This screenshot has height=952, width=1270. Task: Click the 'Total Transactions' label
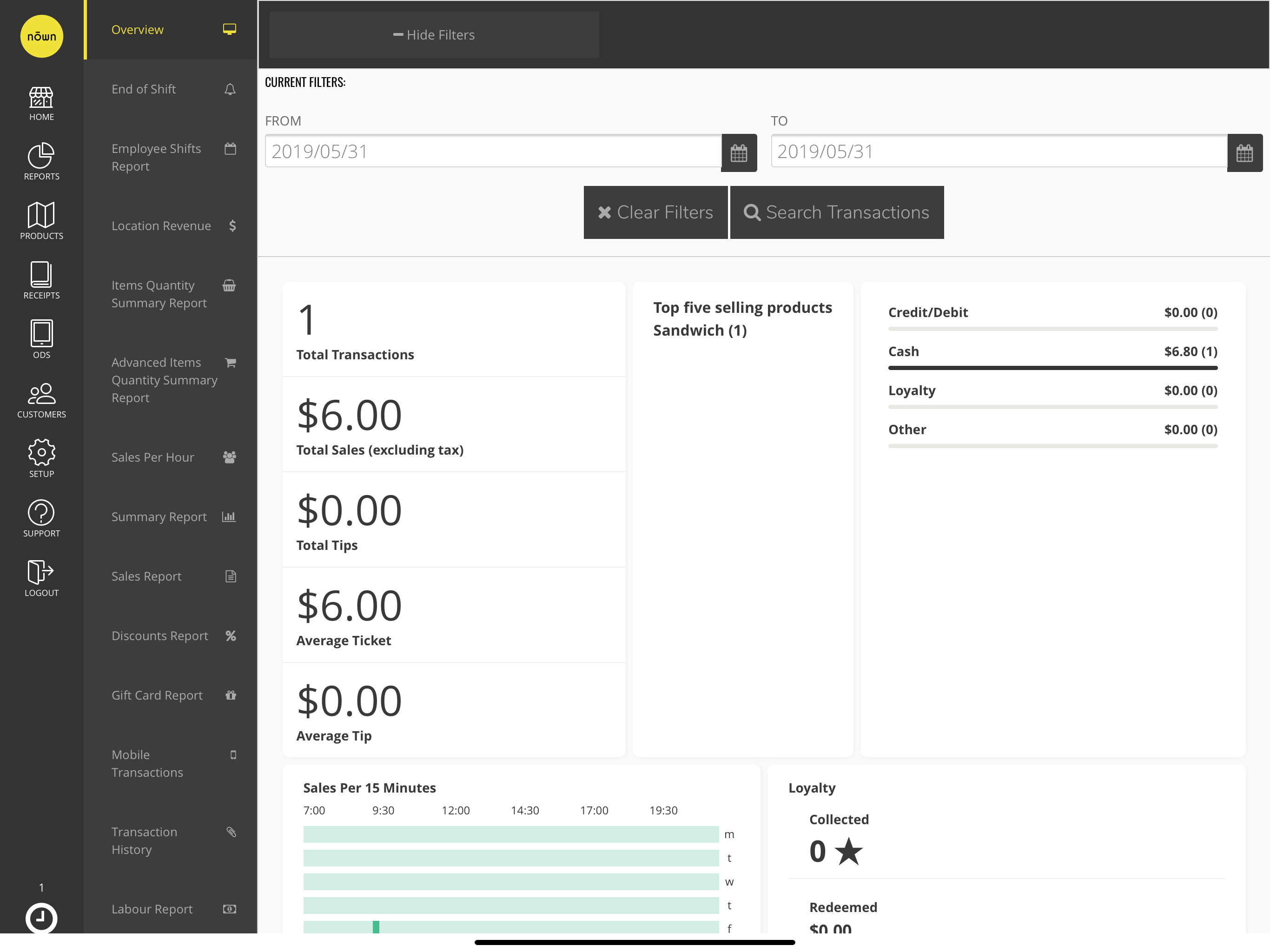point(355,355)
